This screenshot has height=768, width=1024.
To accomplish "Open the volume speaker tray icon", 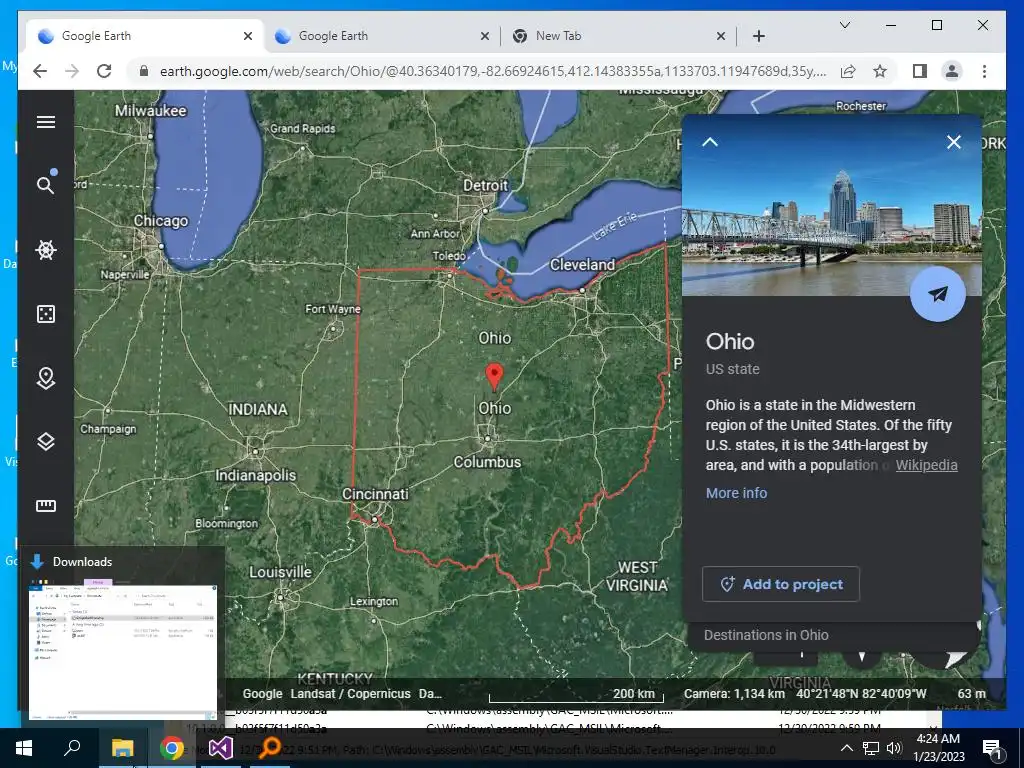I will (895, 748).
